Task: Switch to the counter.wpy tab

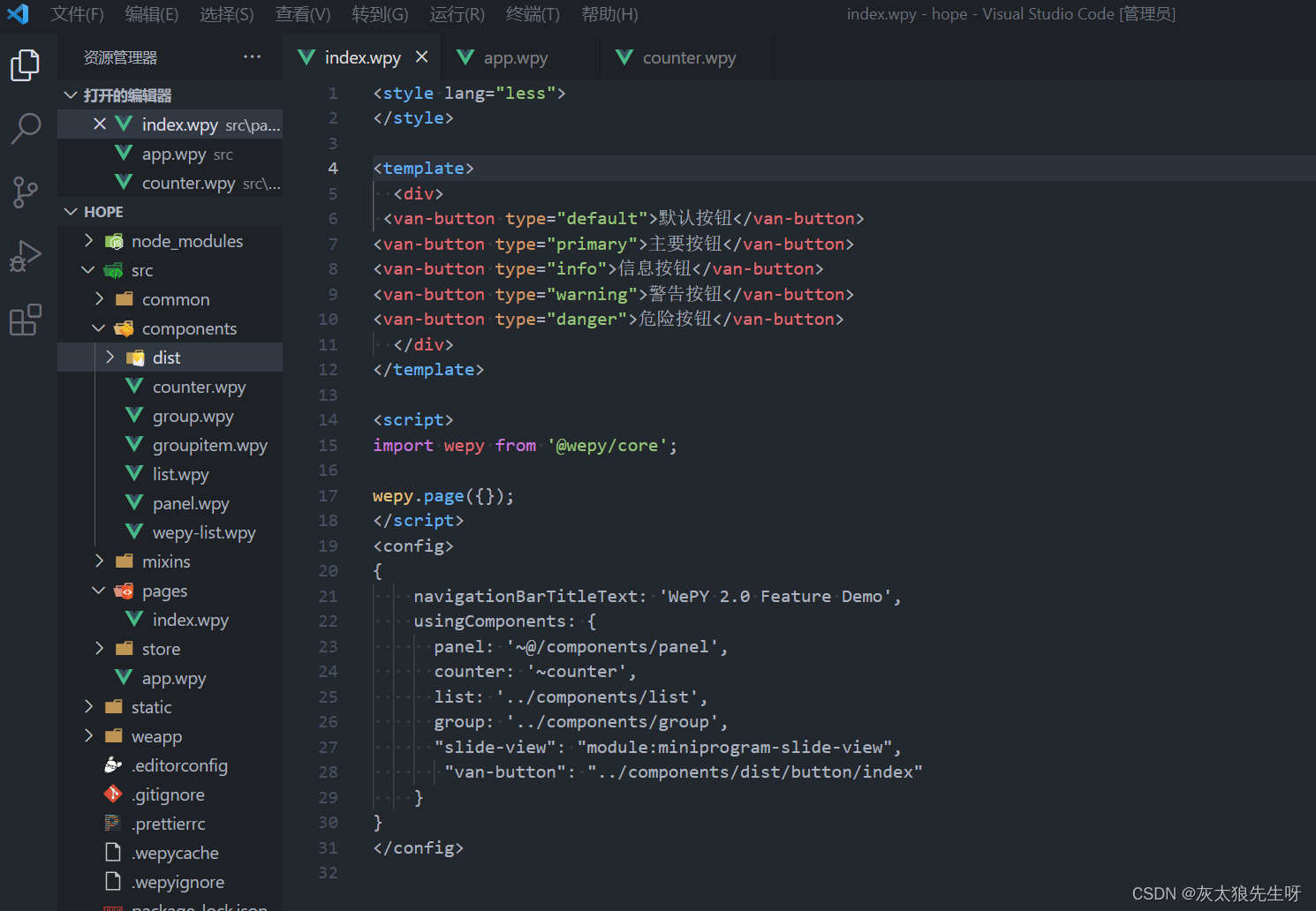Action: (689, 58)
